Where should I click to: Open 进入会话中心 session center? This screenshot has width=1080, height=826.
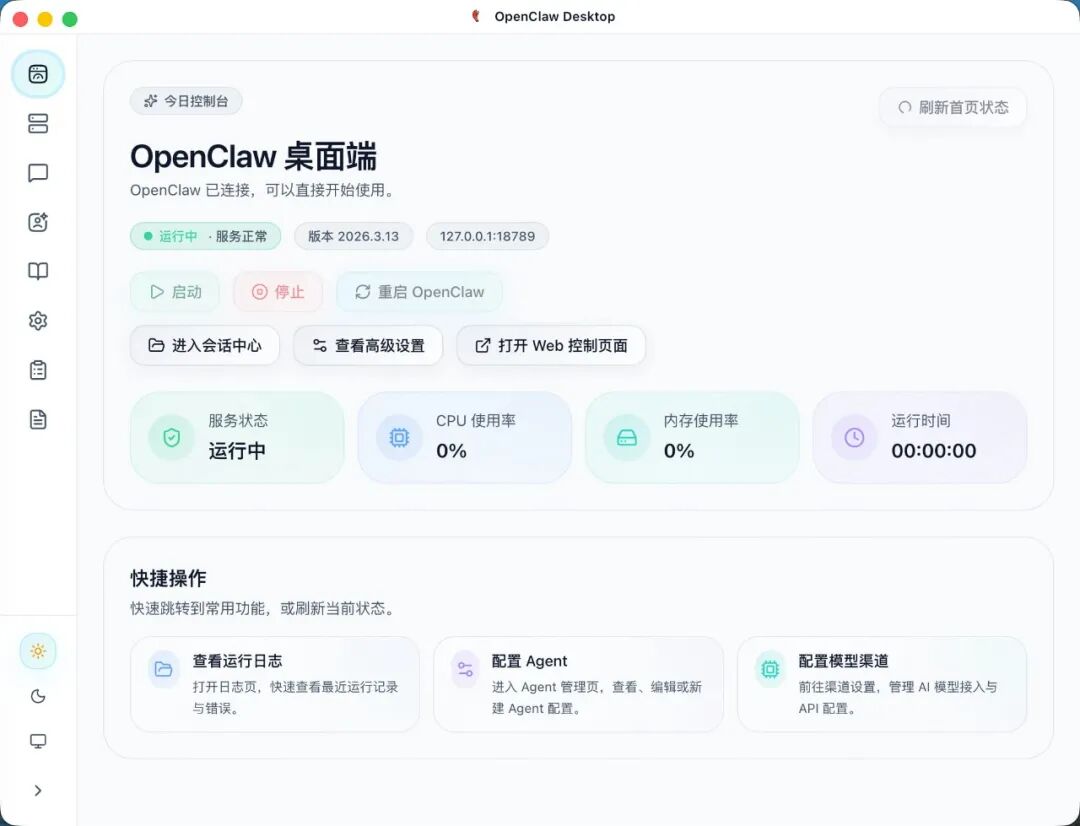point(205,345)
